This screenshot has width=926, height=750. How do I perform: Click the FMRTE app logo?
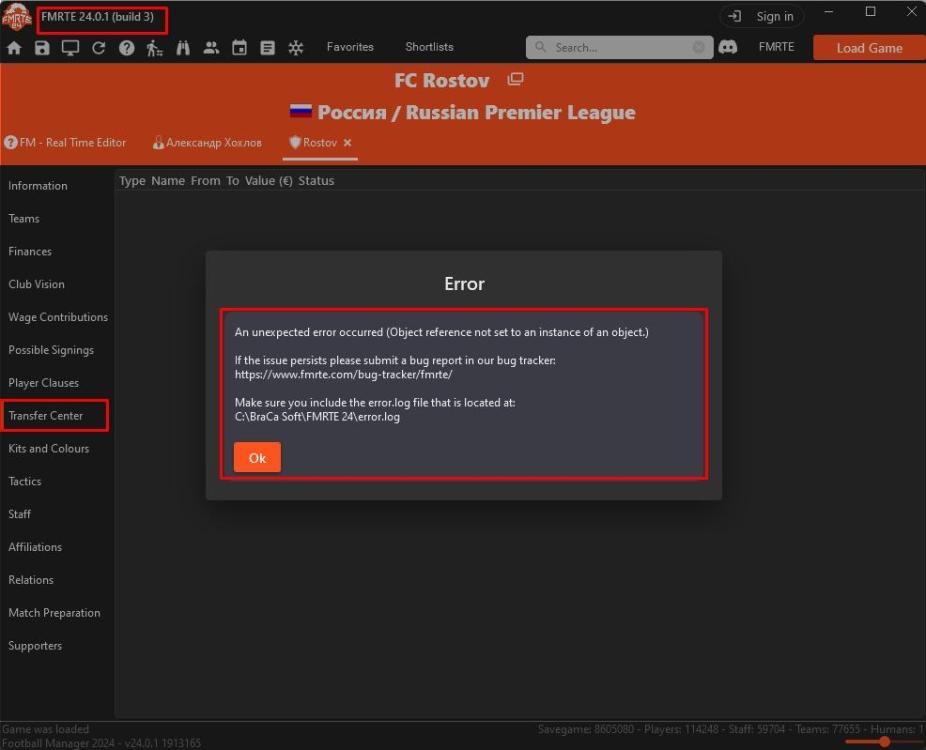[17, 17]
